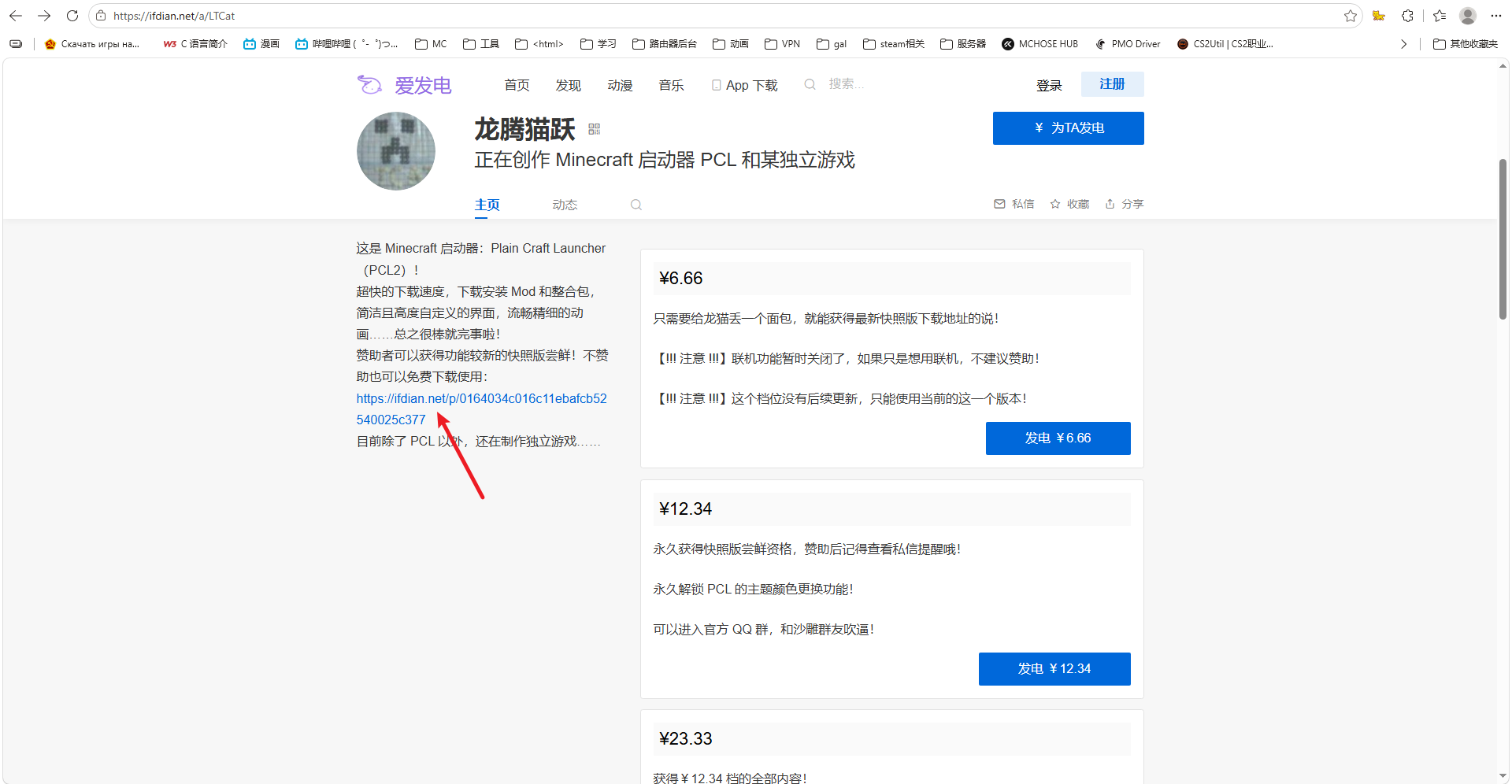Screen dimensions: 1512x784
Task: Open the browser profile avatar
Action: point(1468,16)
